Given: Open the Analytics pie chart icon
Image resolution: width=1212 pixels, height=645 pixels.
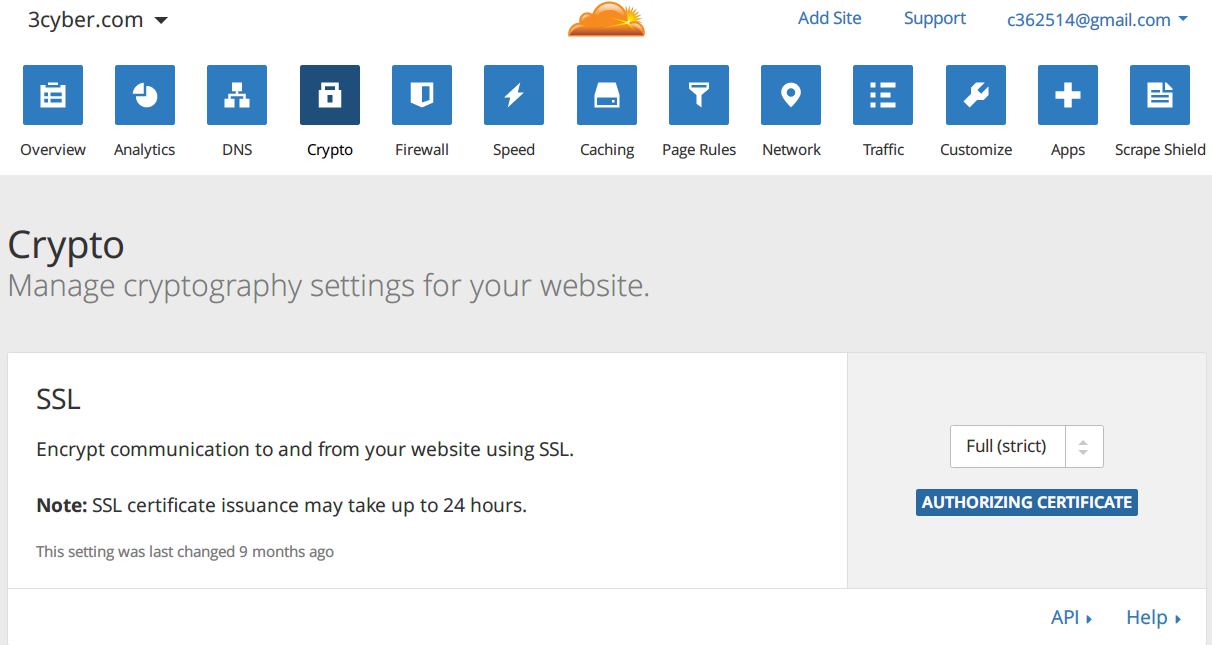Looking at the screenshot, I should (145, 95).
